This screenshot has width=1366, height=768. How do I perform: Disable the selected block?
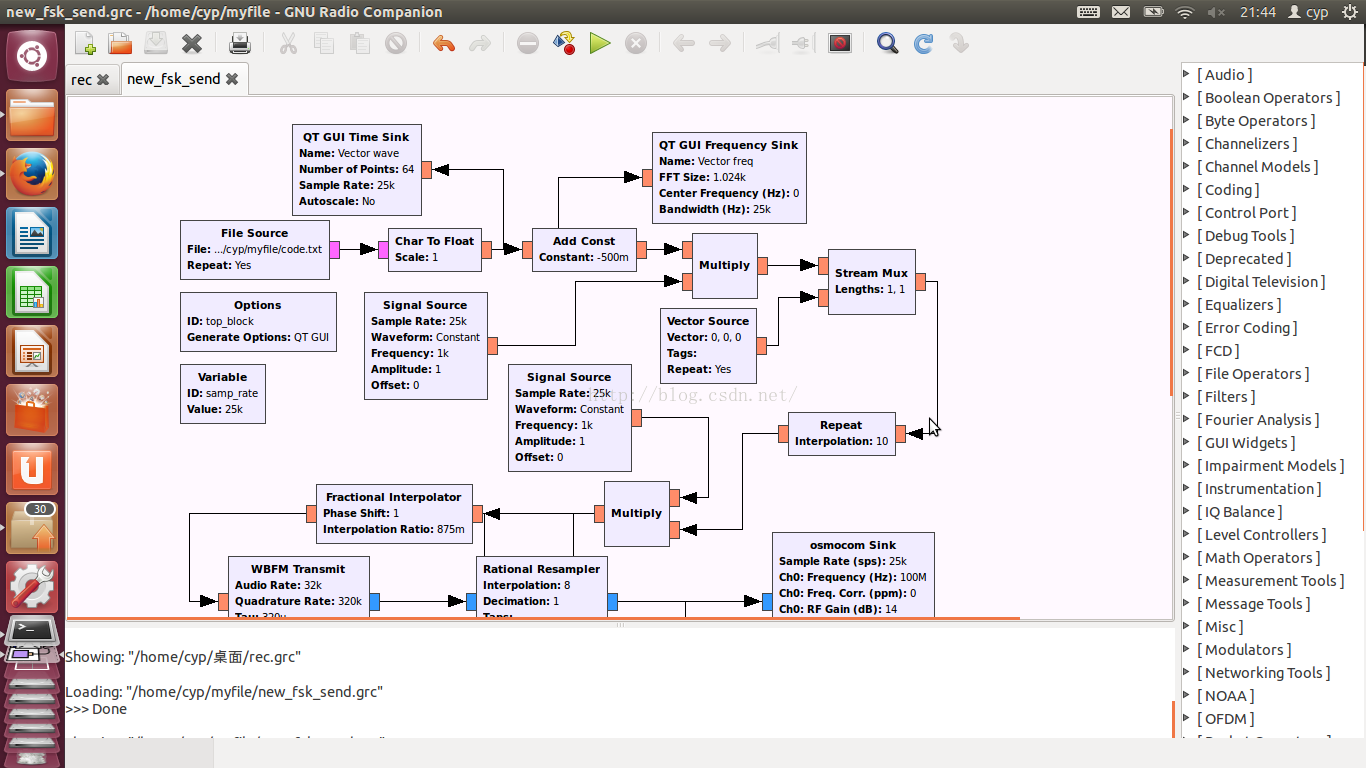[x=802, y=43]
